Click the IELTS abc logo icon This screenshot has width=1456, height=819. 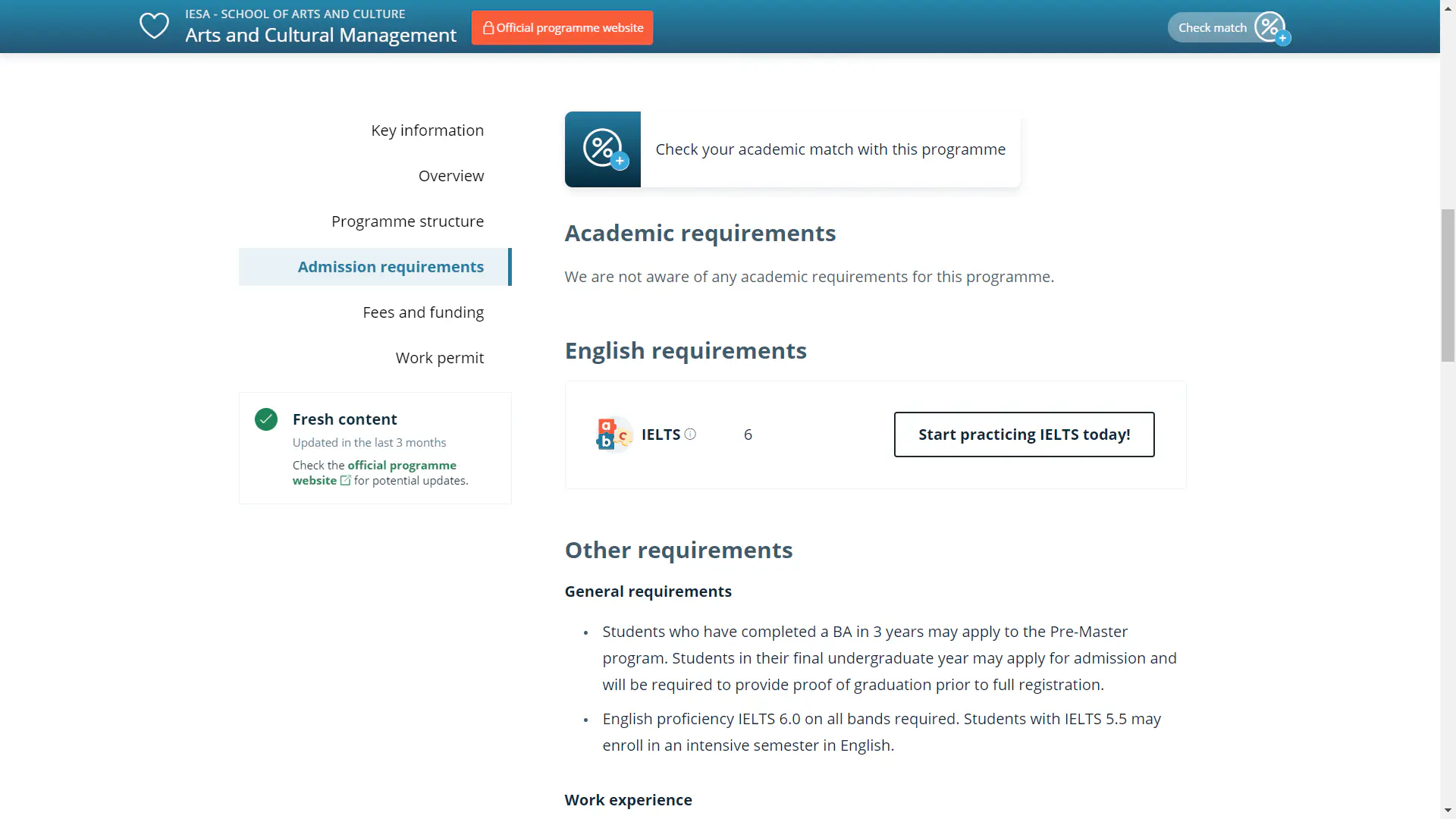(x=612, y=434)
